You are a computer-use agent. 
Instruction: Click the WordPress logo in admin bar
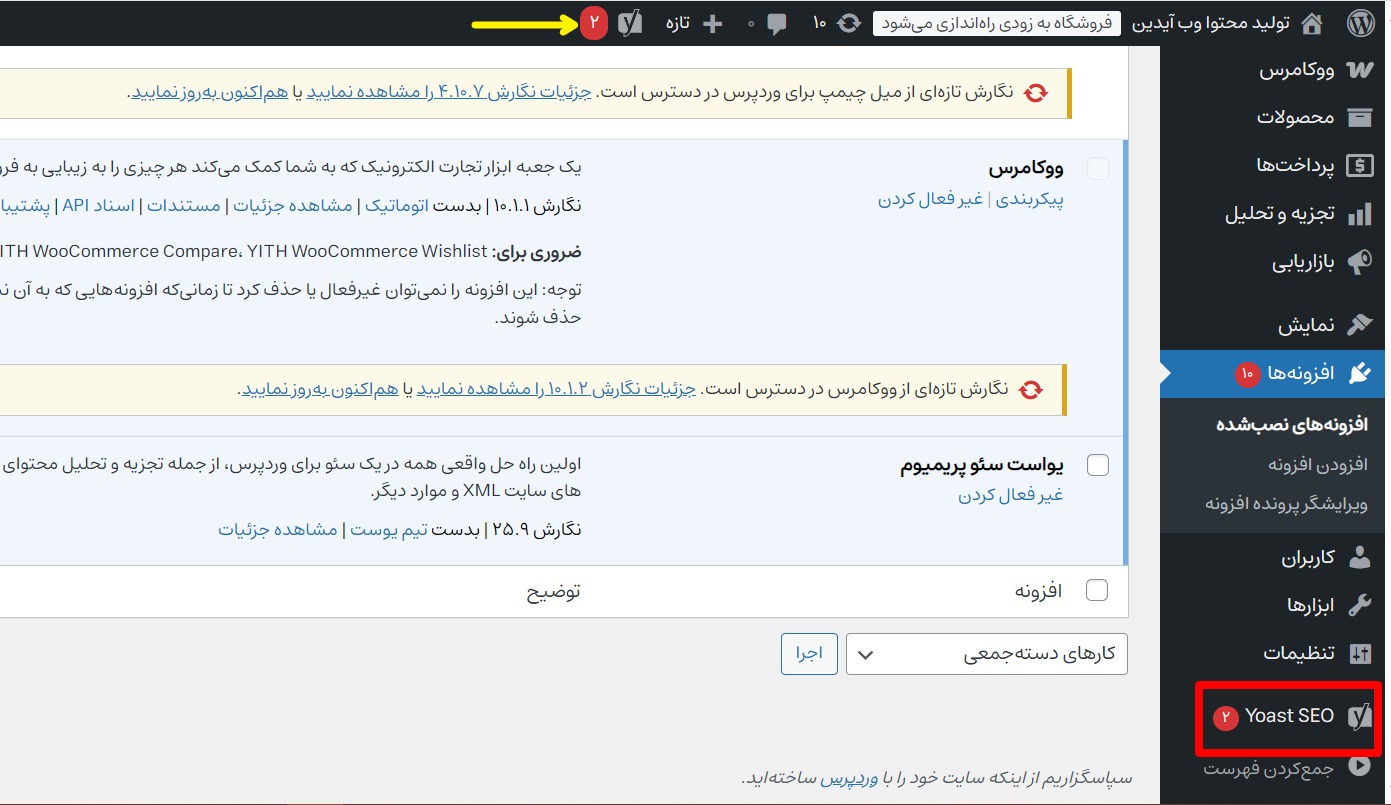(1360, 23)
